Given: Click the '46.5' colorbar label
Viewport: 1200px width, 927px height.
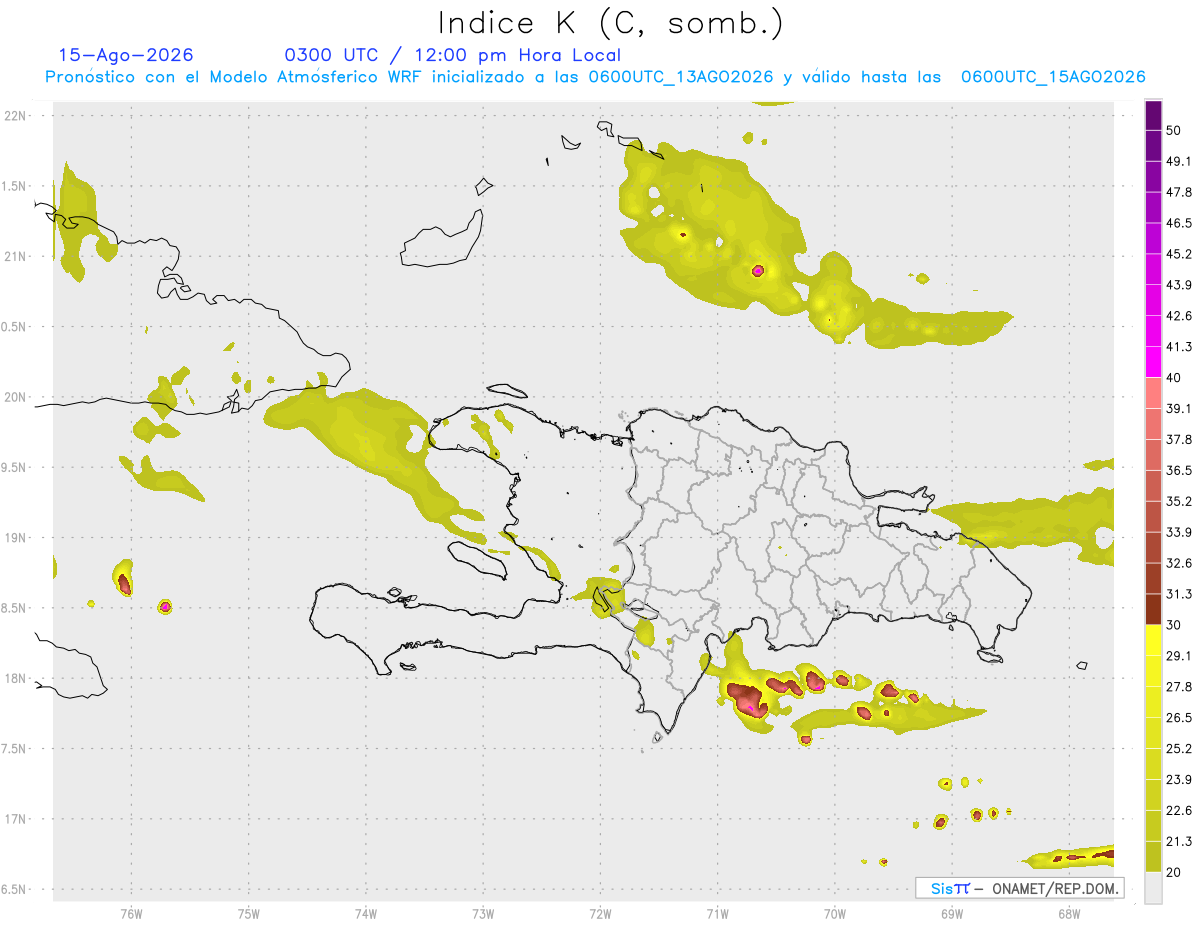Looking at the screenshot, I should [1178, 223].
